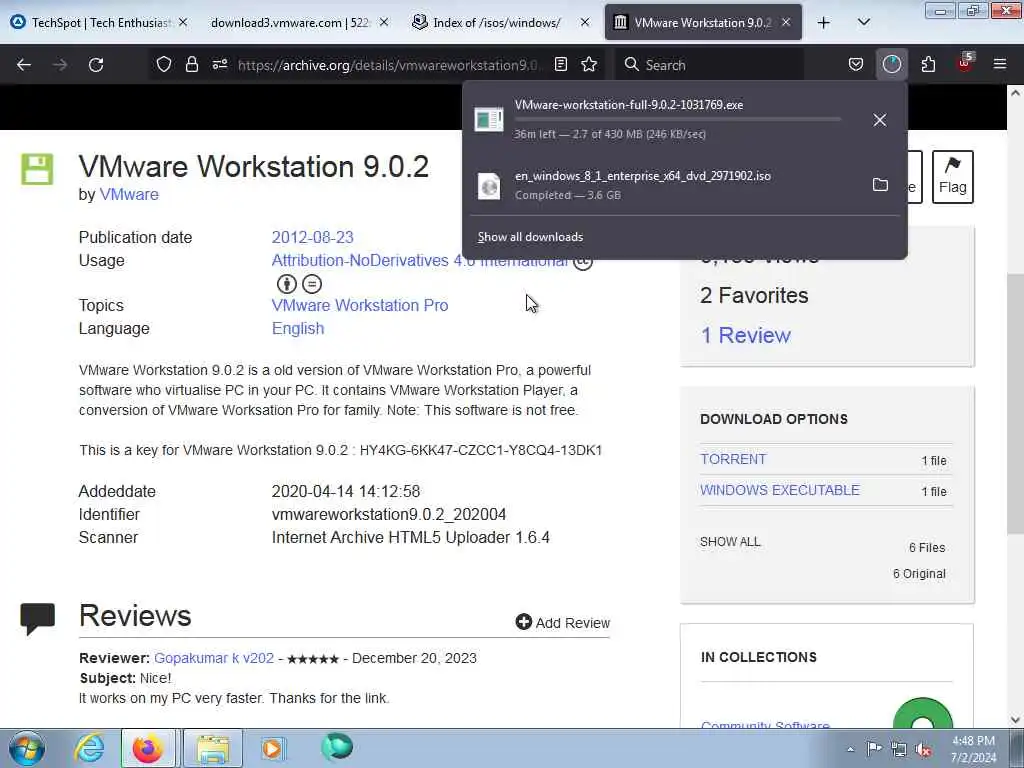
Task: Click the Creative Commons attribution person icon
Action: (x=287, y=284)
